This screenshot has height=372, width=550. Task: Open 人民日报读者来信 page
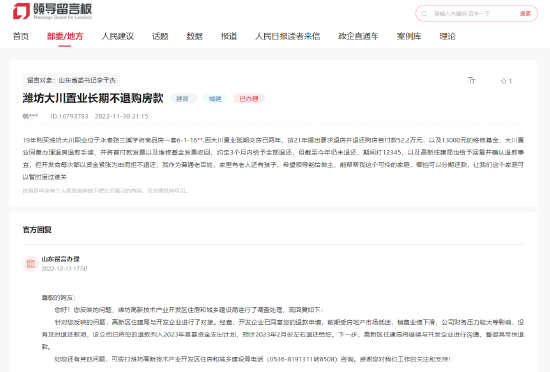pos(287,36)
